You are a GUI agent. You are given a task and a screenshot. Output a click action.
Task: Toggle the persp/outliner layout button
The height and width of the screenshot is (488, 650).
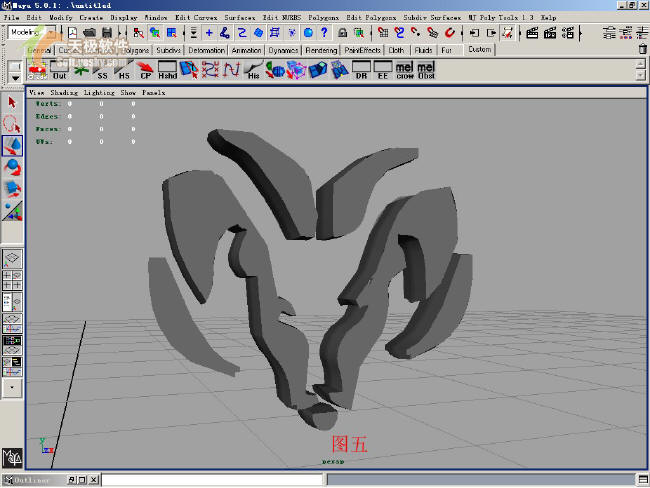[x=12, y=301]
